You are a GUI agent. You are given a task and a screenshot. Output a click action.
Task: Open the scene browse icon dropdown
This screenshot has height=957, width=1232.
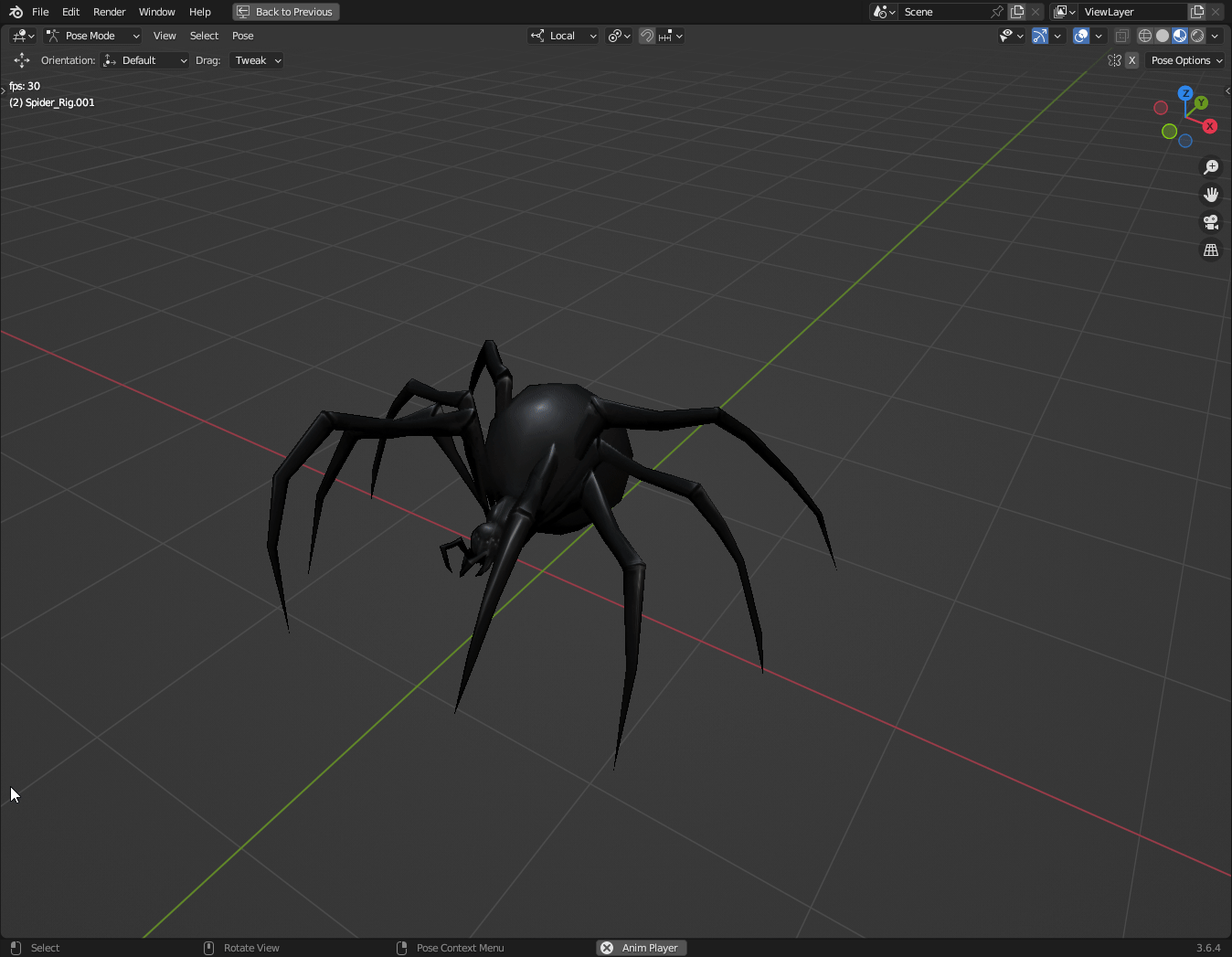tap(883, 12)
